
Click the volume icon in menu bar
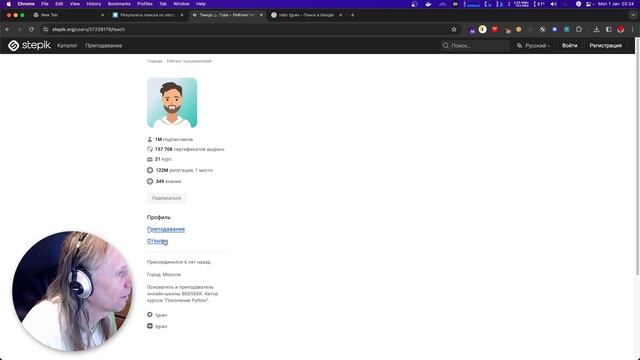(x=553, y=4)
